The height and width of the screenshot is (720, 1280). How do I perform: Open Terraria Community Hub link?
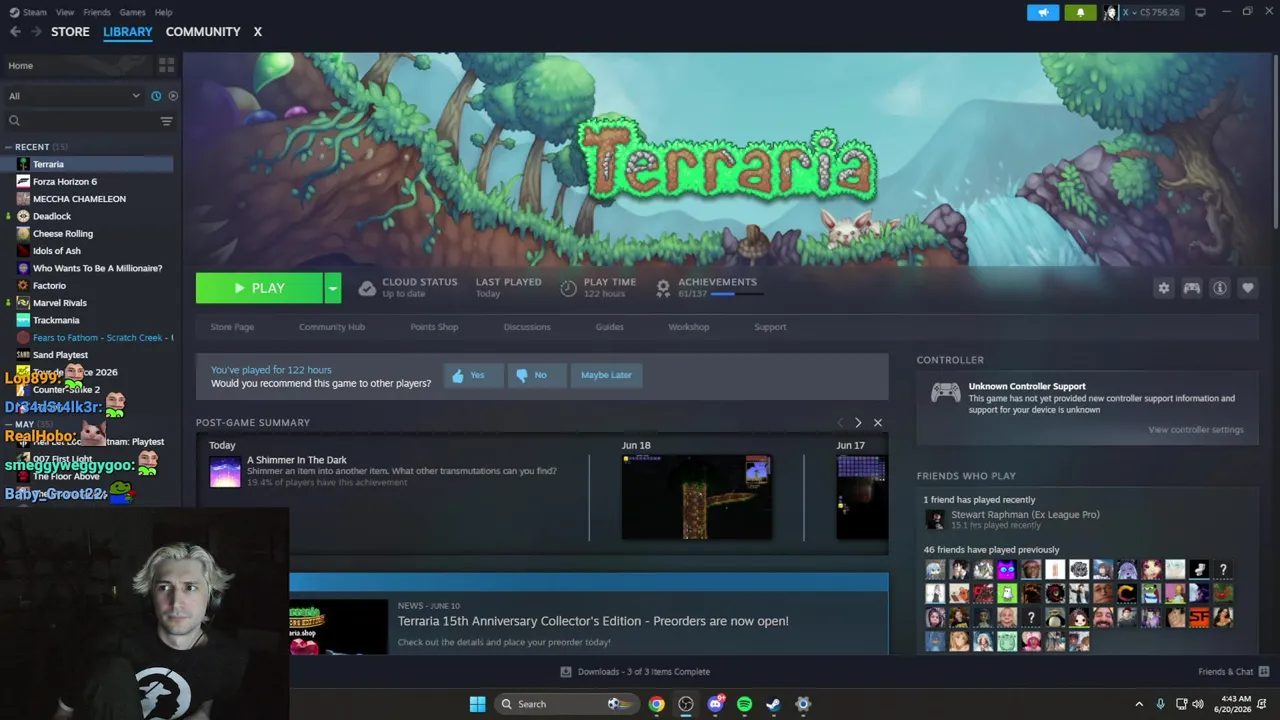(332, 327)
